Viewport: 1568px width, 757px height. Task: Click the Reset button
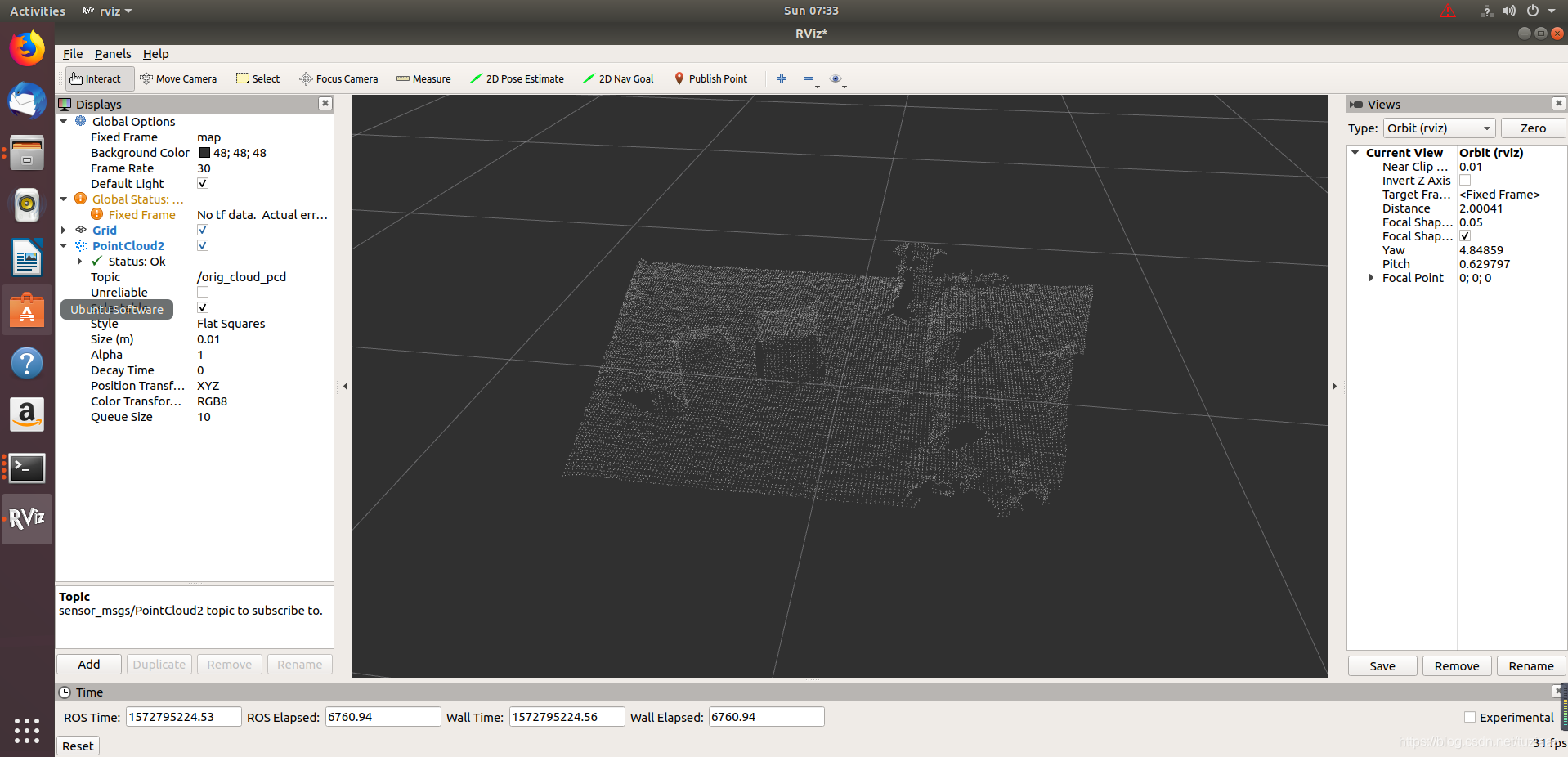(78, 746)
